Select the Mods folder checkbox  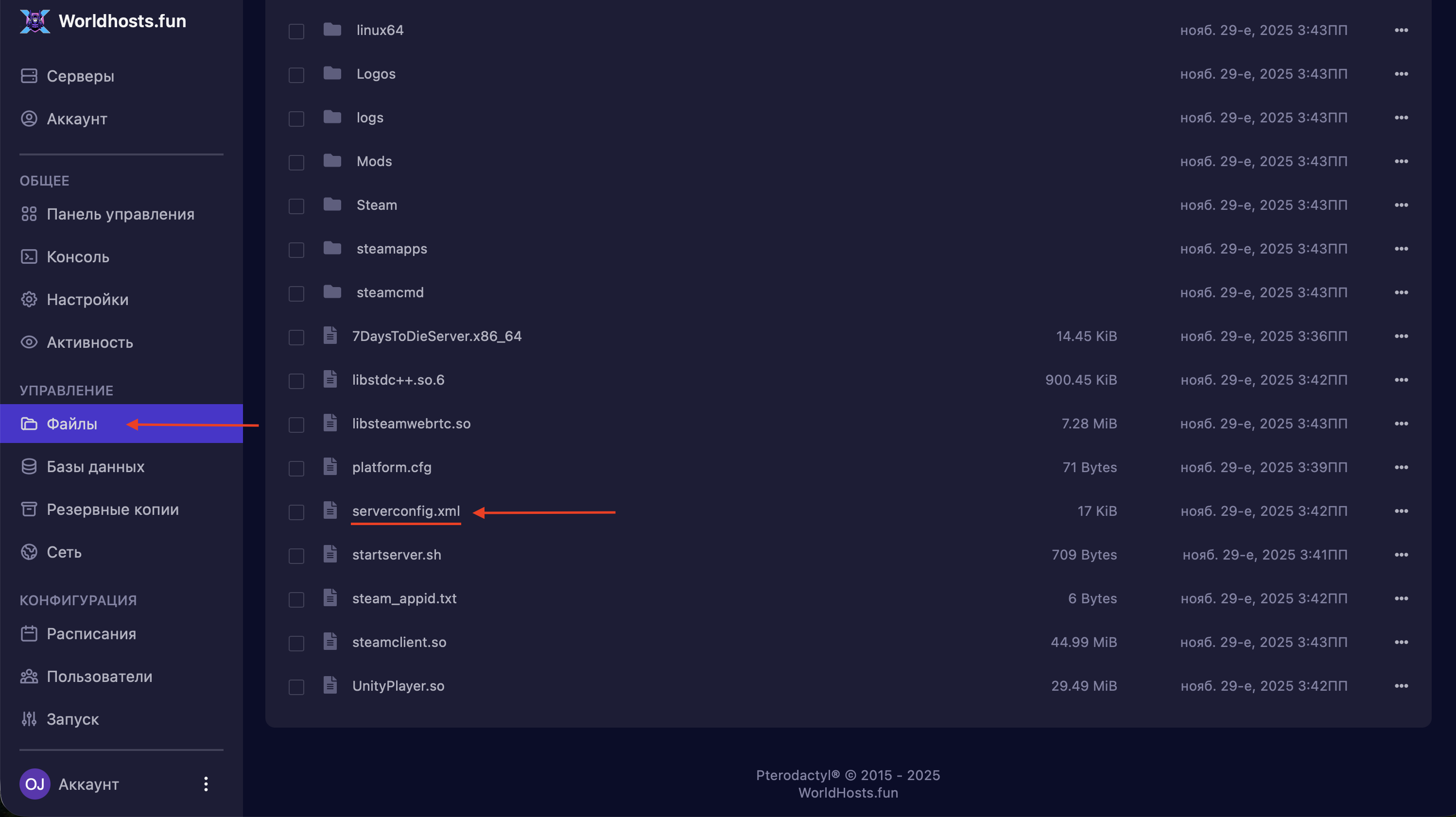(x=296, y=162)
